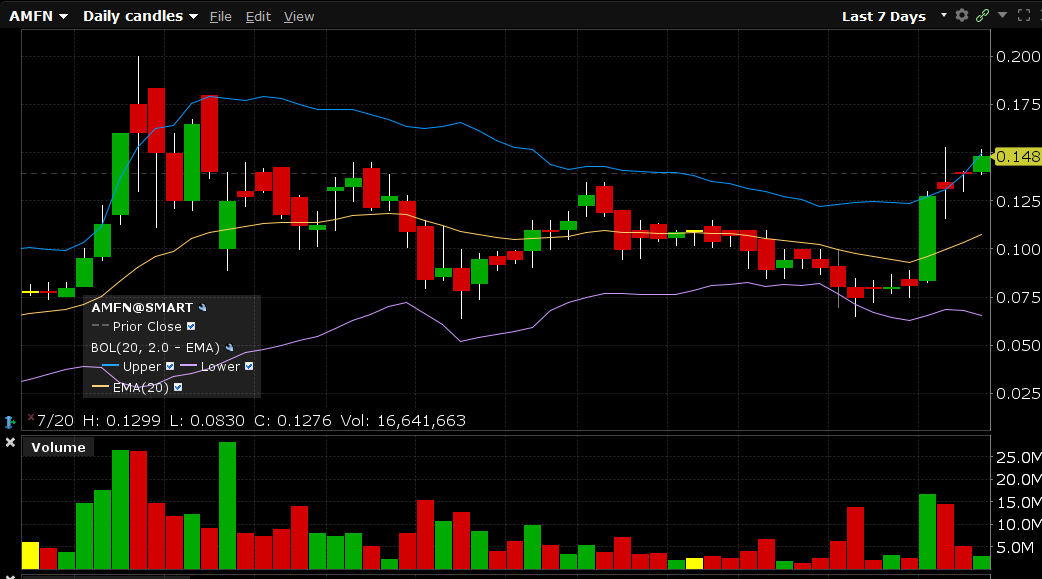The height and width of the screenshot is (579, 1042).
Task: Click the green chain link grouping icon
Action: point(982,15)
